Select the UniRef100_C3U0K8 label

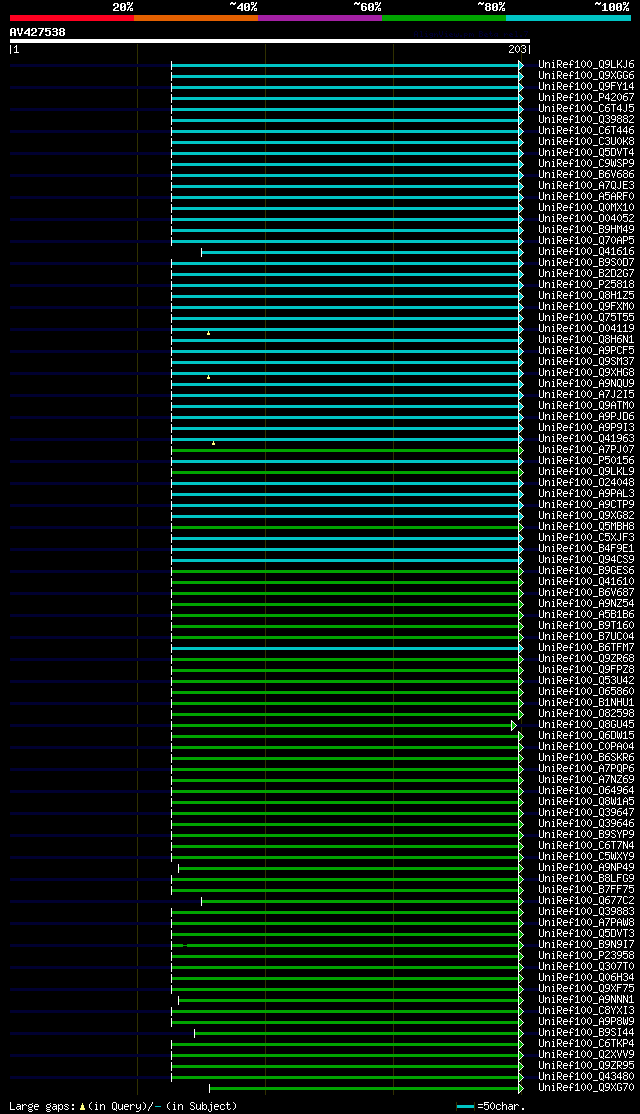pyautogui.click(x=586, y=141)
